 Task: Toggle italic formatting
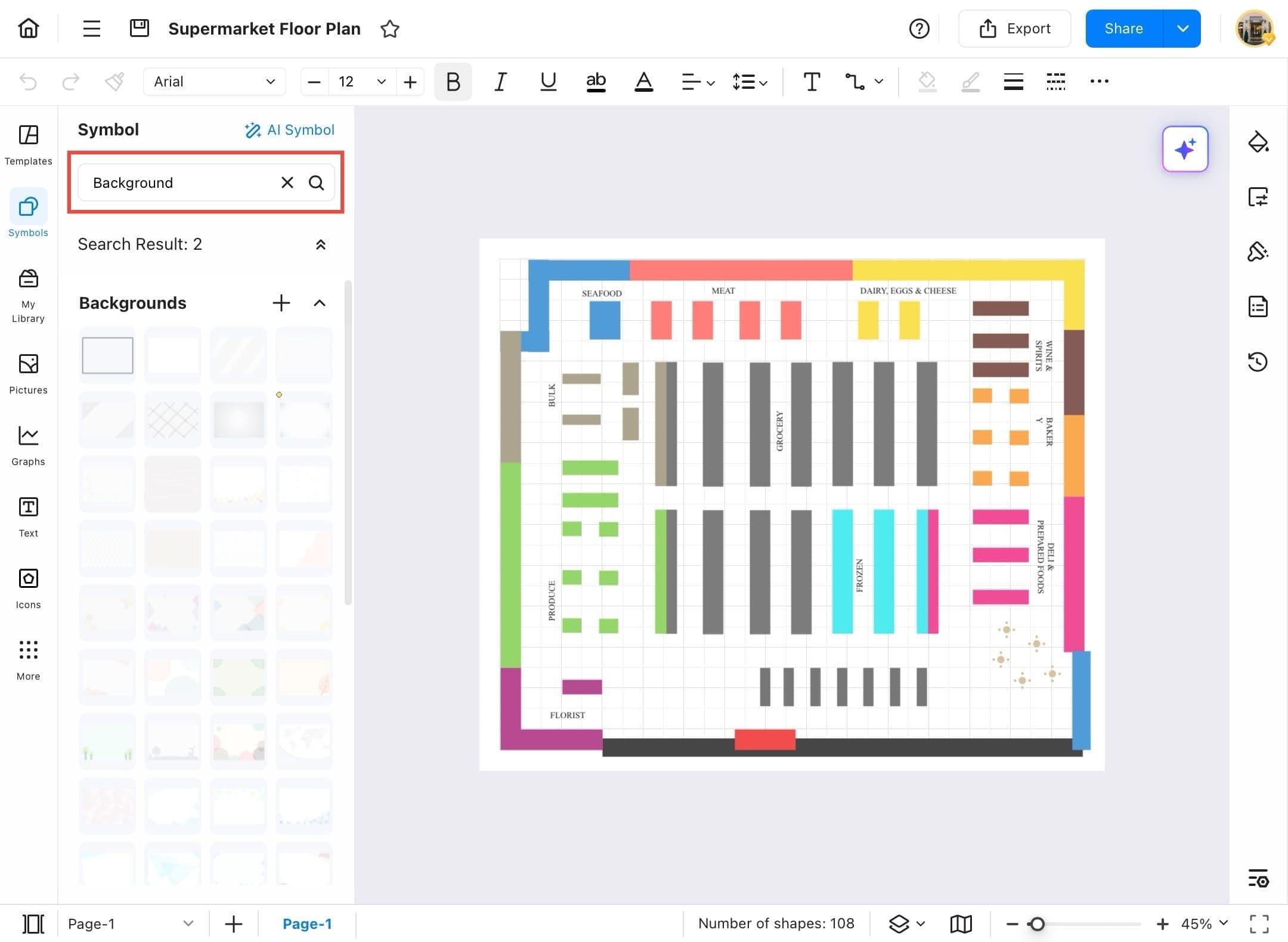pyautogui.click(x=500, y=82)
